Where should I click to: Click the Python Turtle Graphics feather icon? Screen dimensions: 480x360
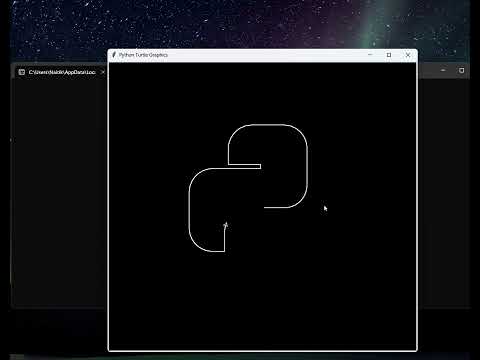(114, 55)
